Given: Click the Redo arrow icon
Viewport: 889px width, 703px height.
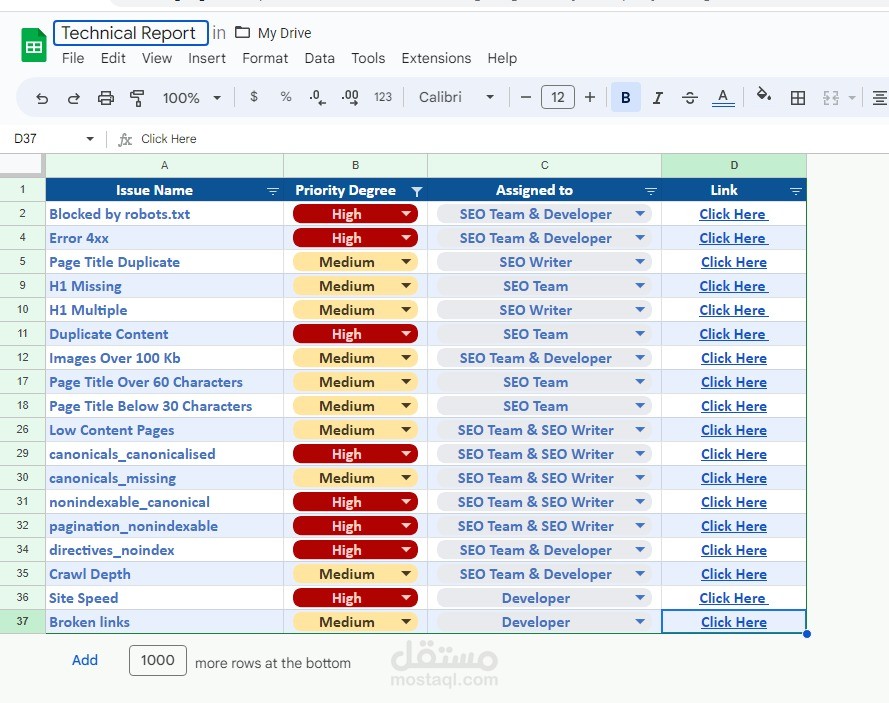Looking at the screenshot, I should (74, 98).
